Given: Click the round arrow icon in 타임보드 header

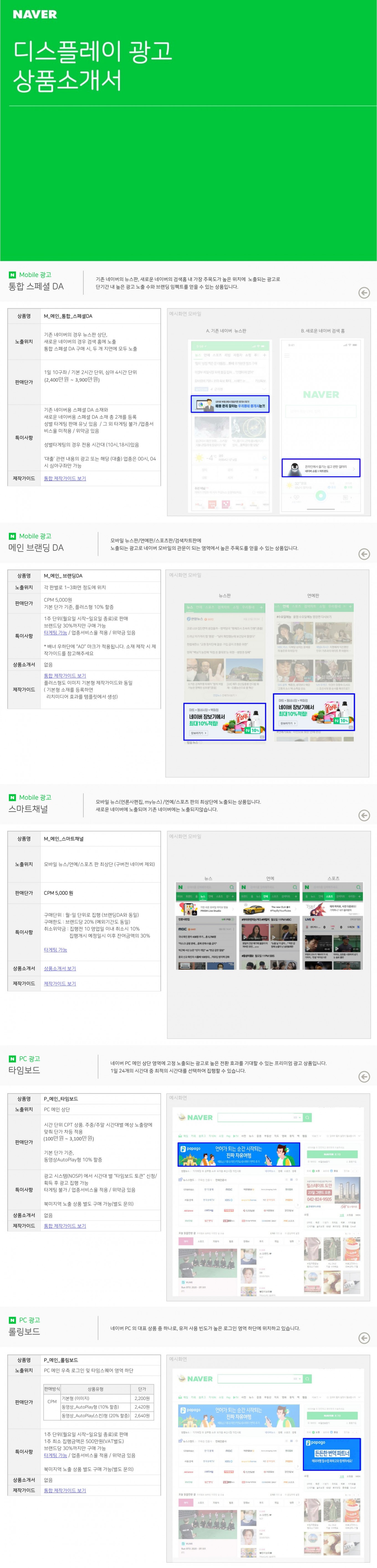Looking at the screenshot, I should pos(364,1076).
